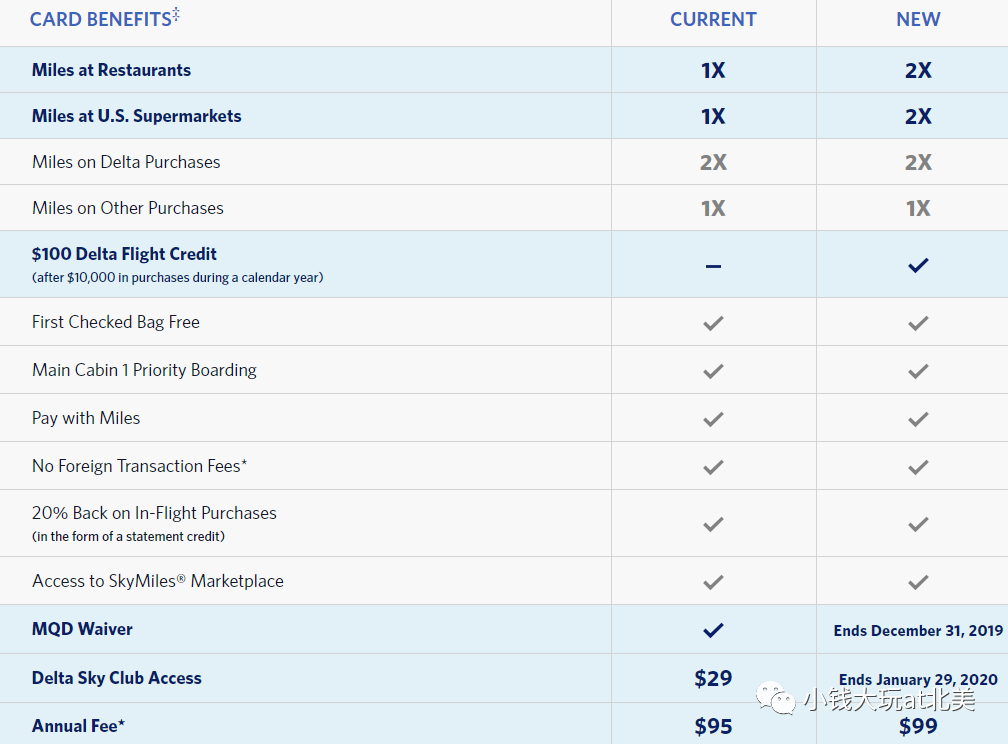The image size is (1008, 744).
Task: Click the Miles on Other Purchases label
Action: tap(128, 208)
